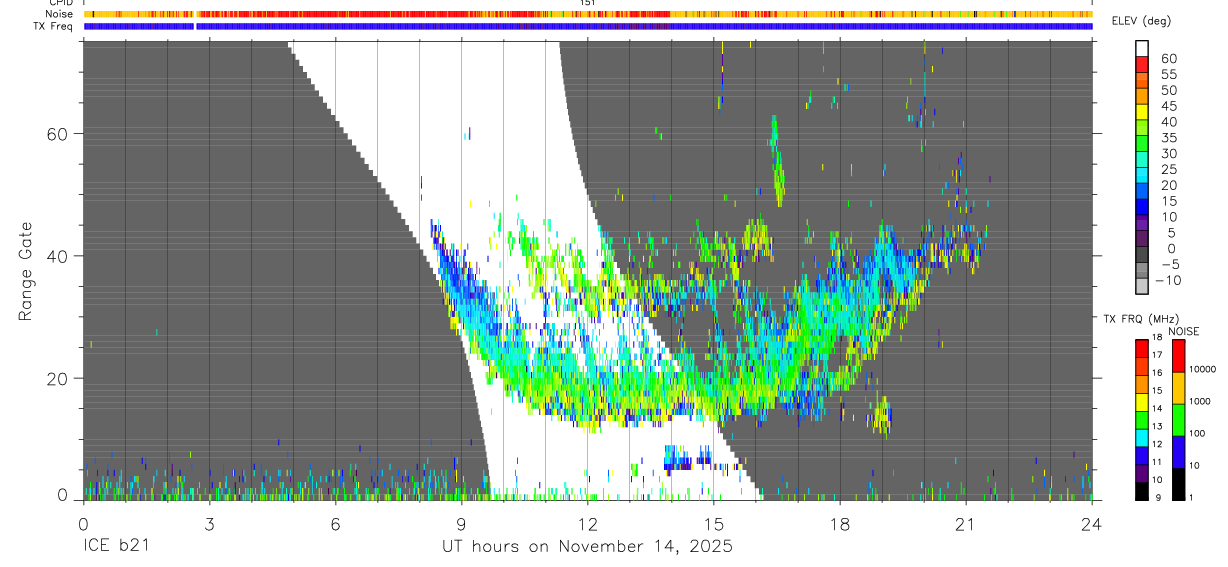Click x-axis tick label '15' hours

coord(714,525)
